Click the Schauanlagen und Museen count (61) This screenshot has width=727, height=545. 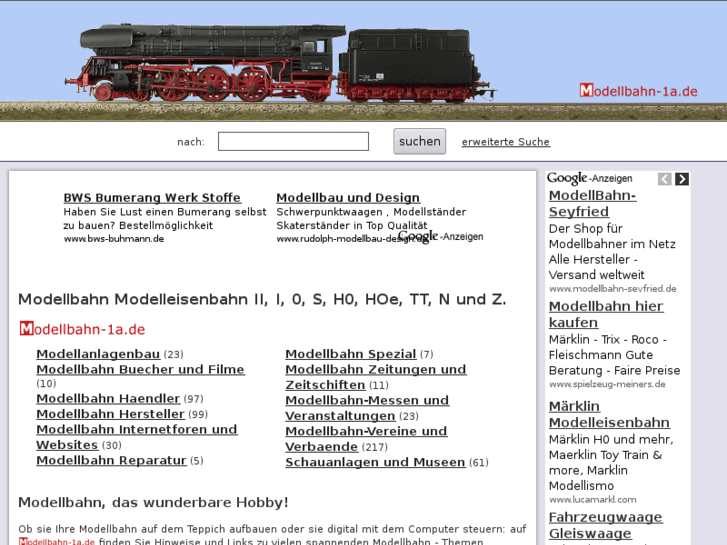coord(479,462)
